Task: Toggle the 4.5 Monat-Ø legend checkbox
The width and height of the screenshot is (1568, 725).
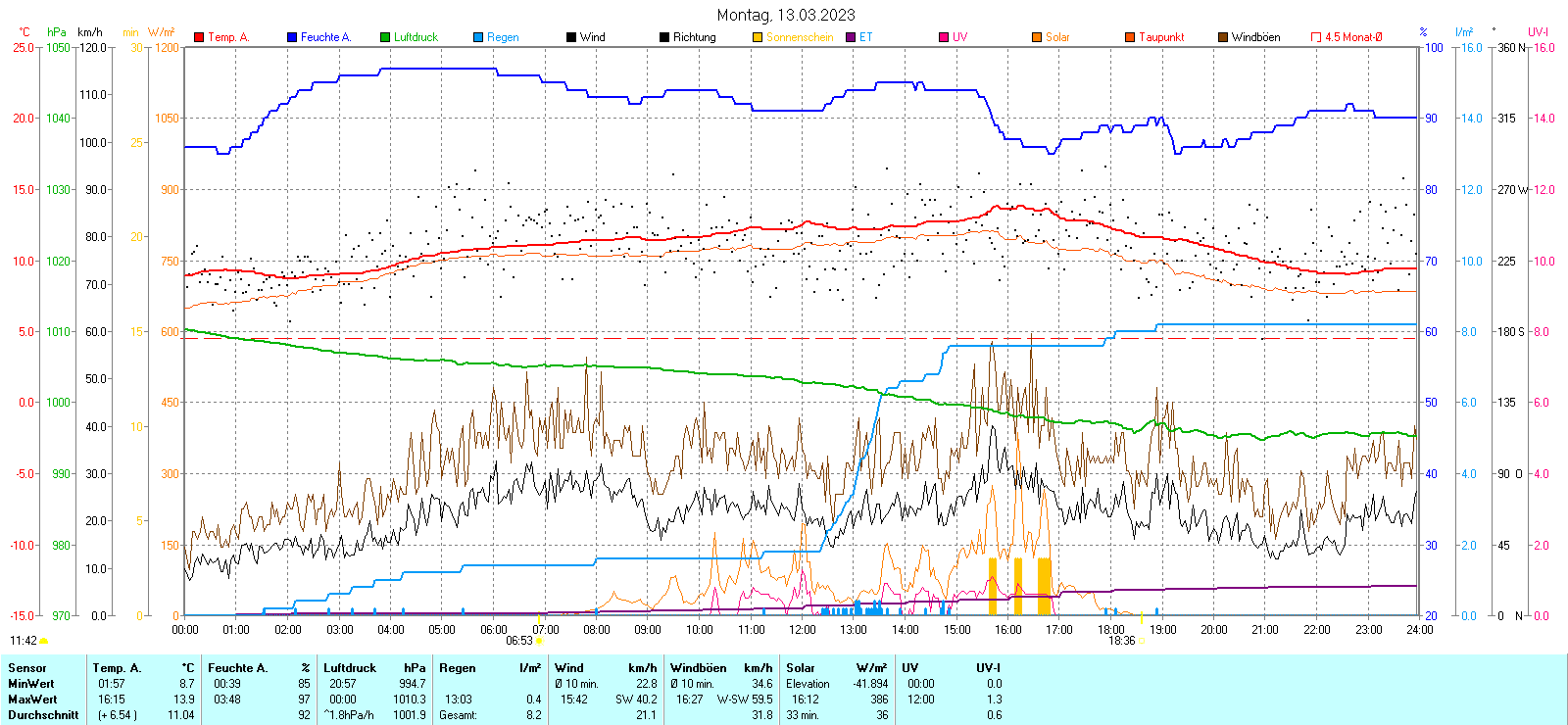Action: tap(1316, 37)
